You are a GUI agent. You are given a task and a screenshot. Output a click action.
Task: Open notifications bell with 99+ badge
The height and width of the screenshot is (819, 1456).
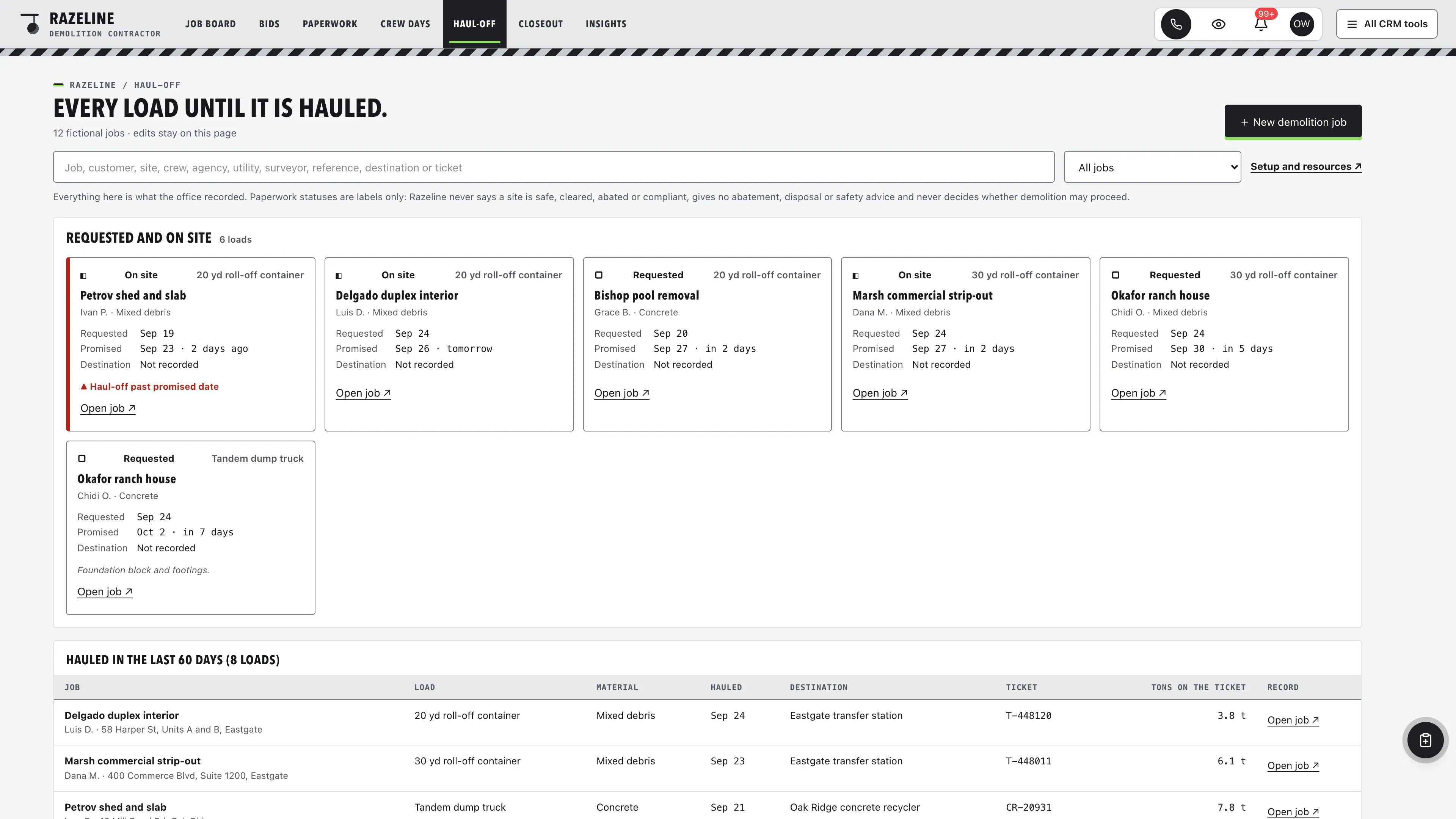pyautogui.click(x=1261, y=24)
